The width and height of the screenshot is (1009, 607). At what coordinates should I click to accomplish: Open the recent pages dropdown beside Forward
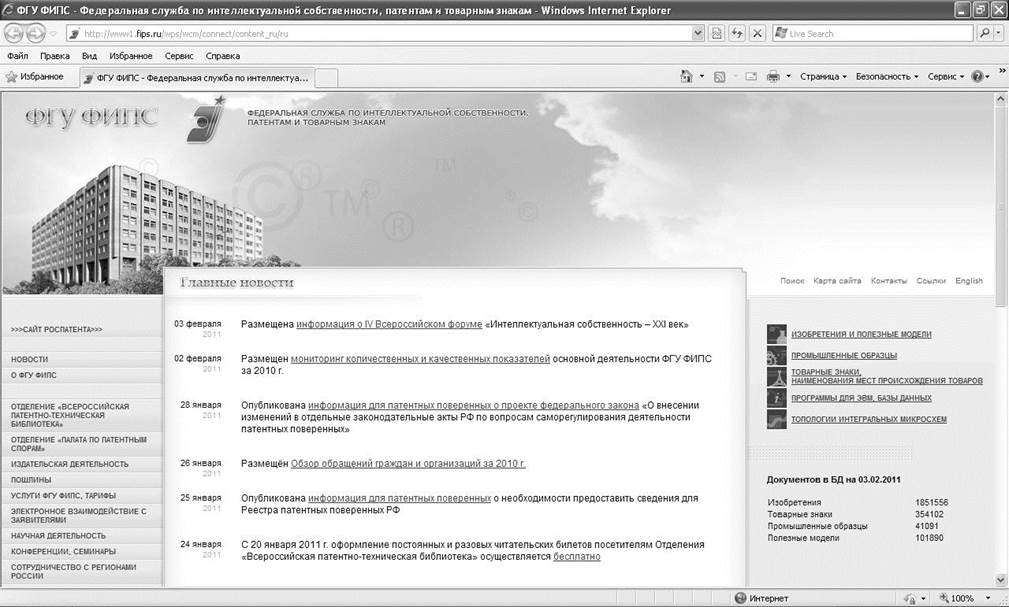53,33
